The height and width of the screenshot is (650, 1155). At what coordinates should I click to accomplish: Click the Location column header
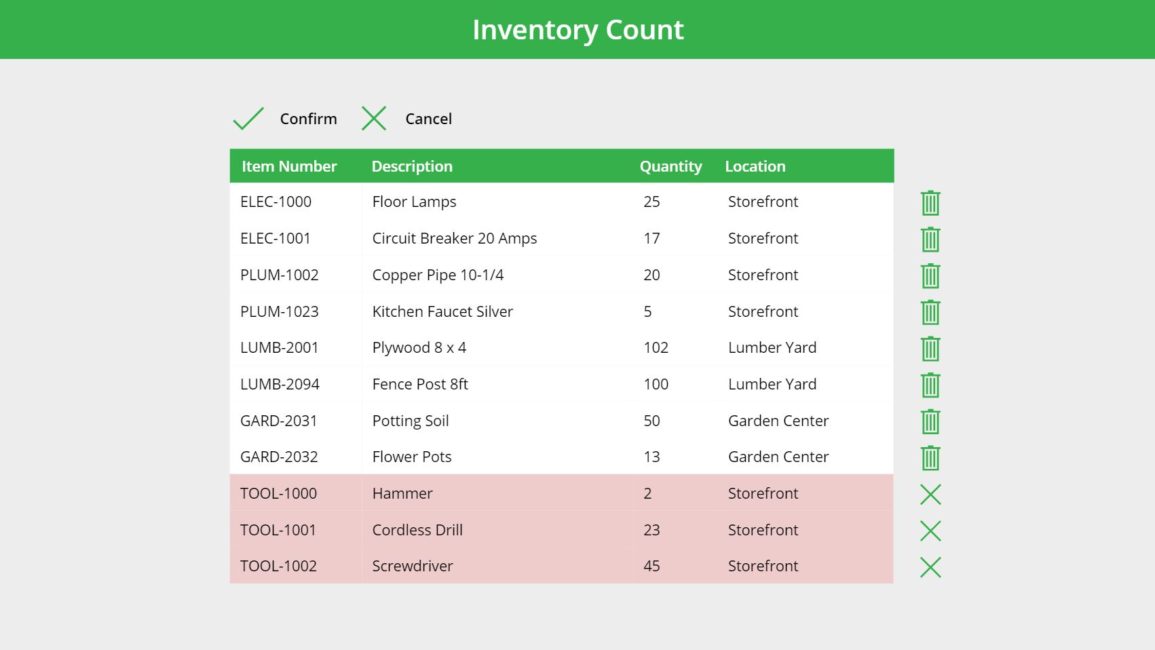[755, 166]
